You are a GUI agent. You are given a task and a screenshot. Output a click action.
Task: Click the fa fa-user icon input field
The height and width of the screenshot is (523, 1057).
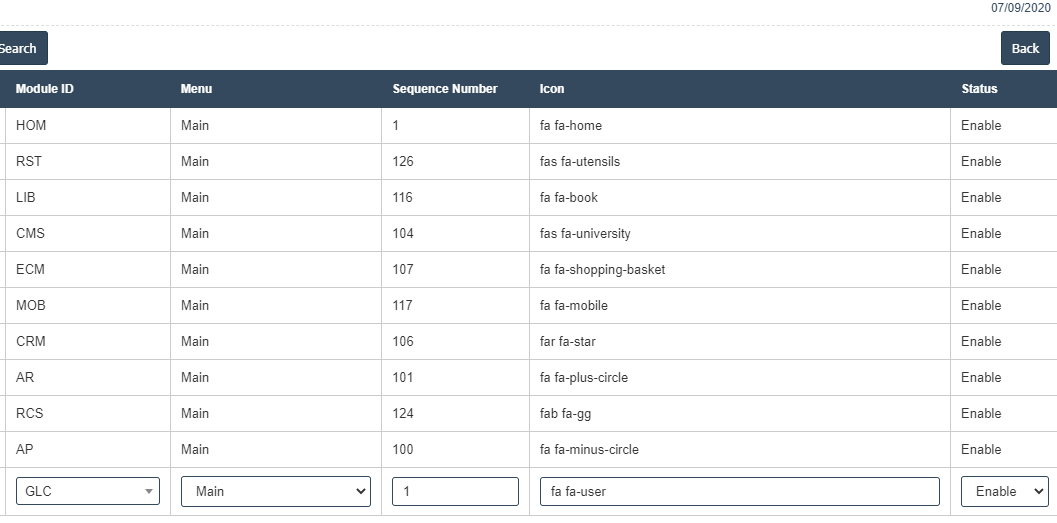point(739,491)
